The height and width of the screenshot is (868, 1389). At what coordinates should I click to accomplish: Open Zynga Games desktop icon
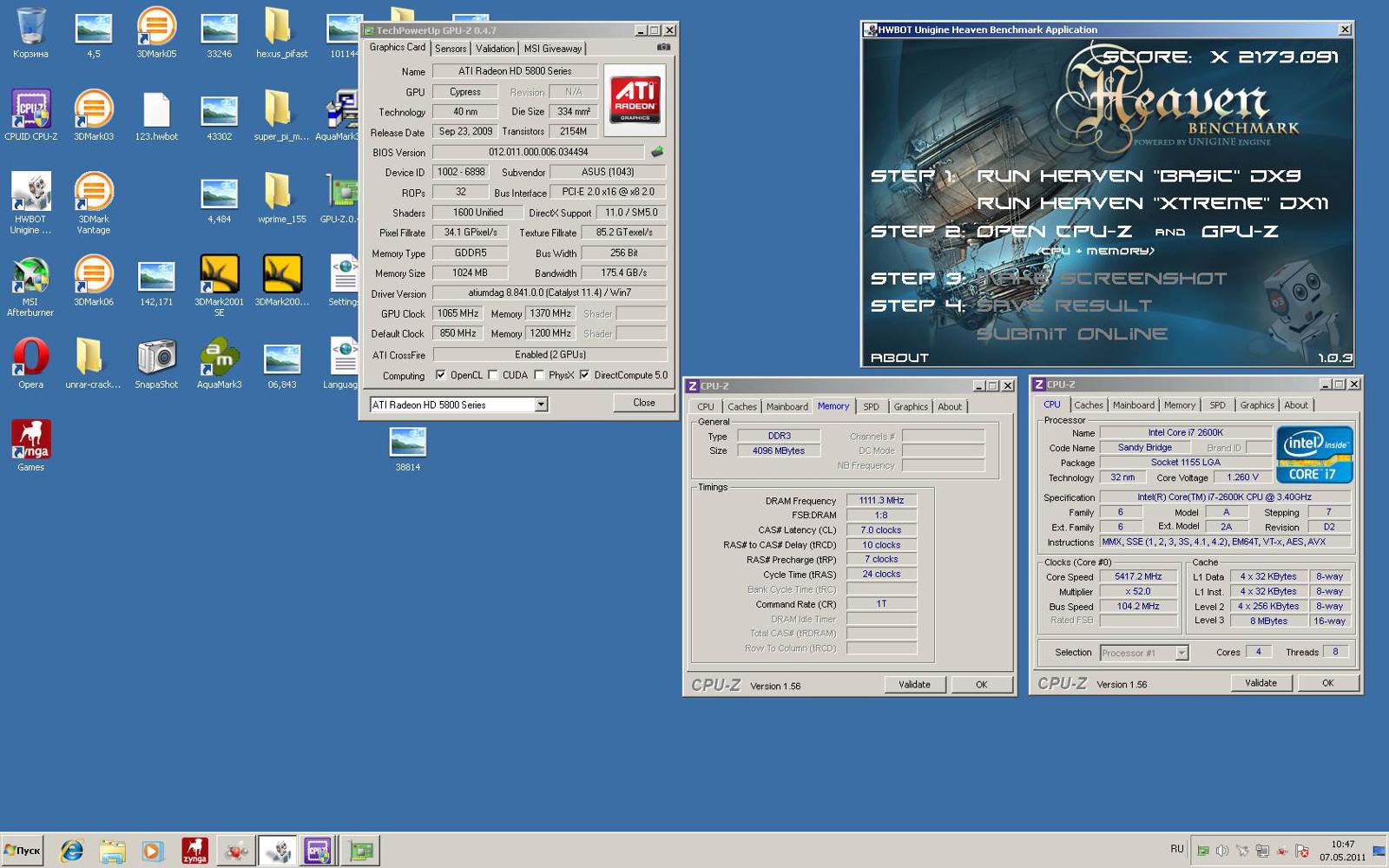coord(30,445)
